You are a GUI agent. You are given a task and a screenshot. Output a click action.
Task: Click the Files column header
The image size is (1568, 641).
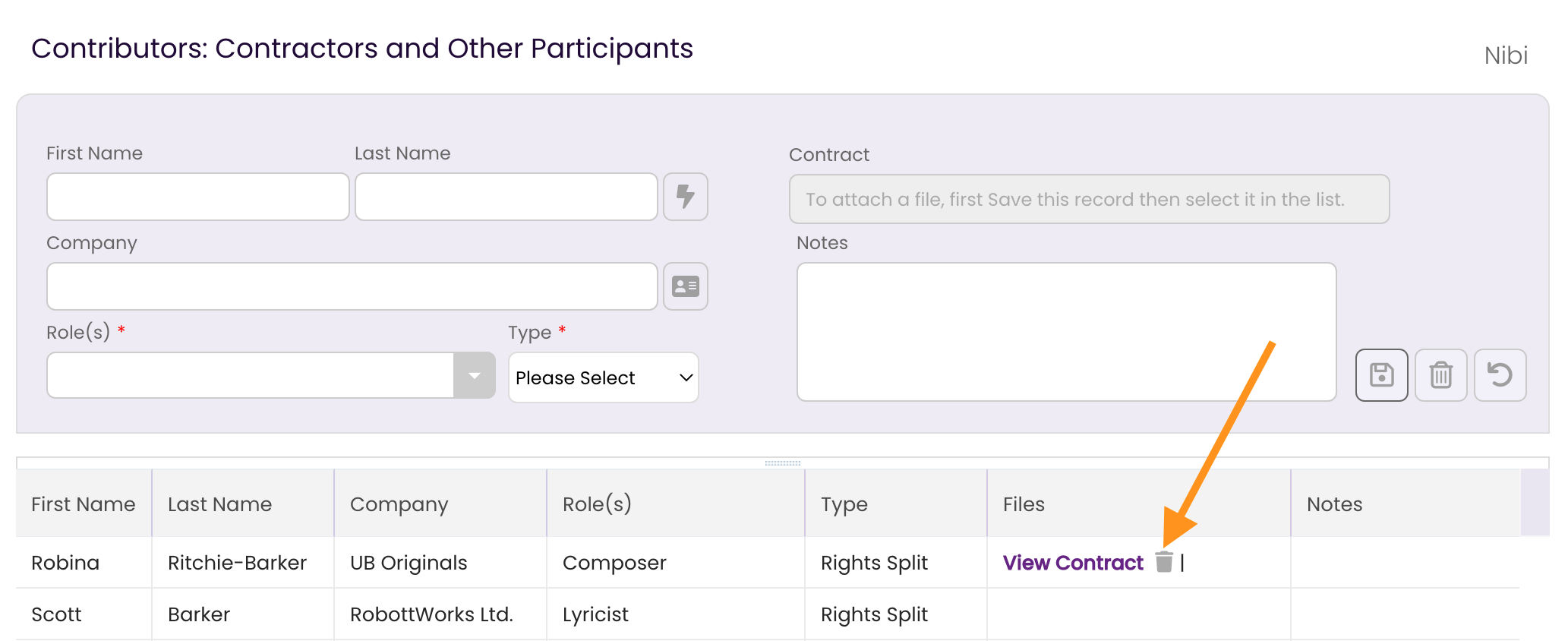(1139, 504)
